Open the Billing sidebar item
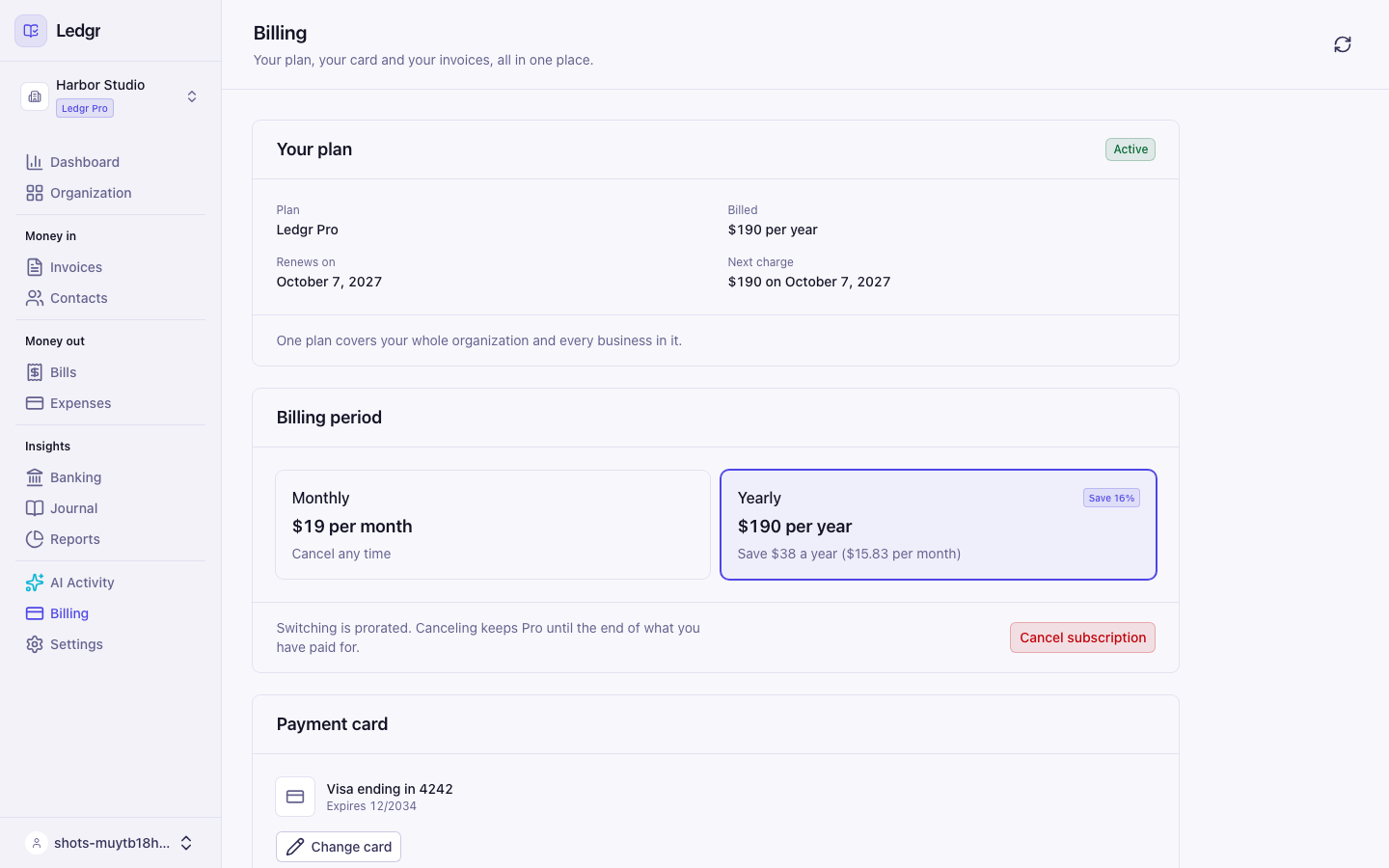This screenshot has width=1389, height=868. [111, 613]
